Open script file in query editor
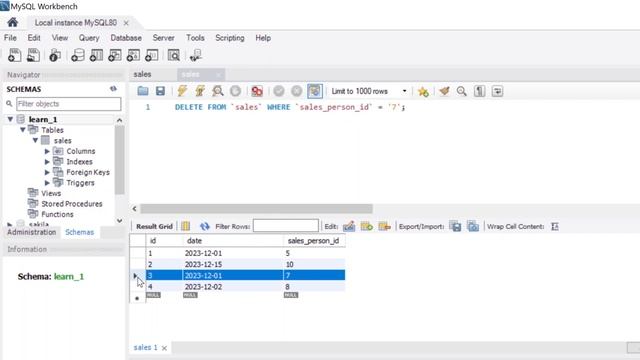Viewport: 640px width, 360px height. pos(143,91)
